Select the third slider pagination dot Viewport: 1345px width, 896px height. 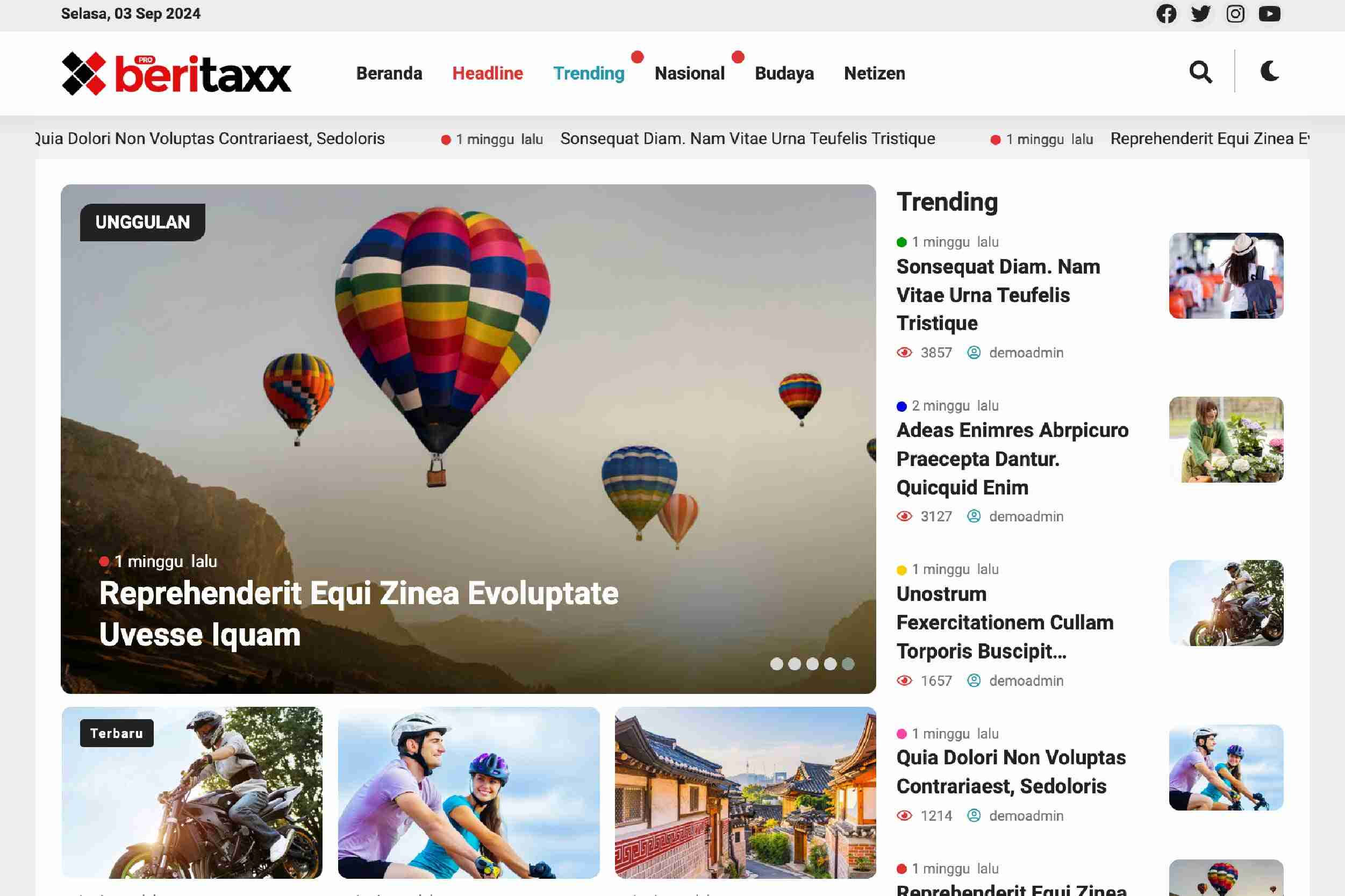coord(812,664)
